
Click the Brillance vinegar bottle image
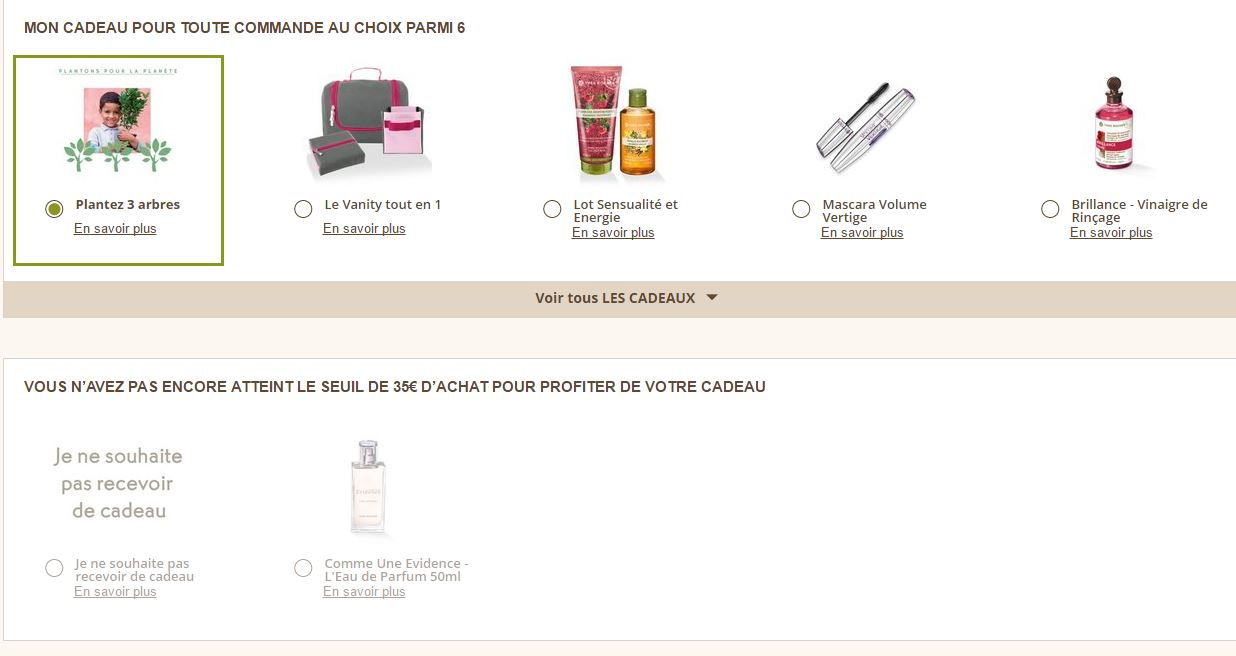[1112, 125]
